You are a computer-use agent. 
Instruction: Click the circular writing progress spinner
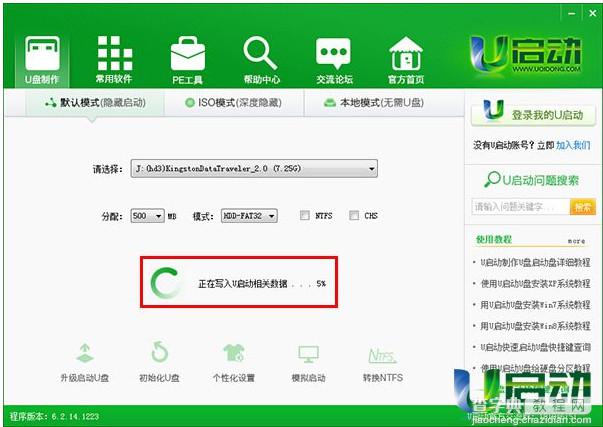point(165,283)
